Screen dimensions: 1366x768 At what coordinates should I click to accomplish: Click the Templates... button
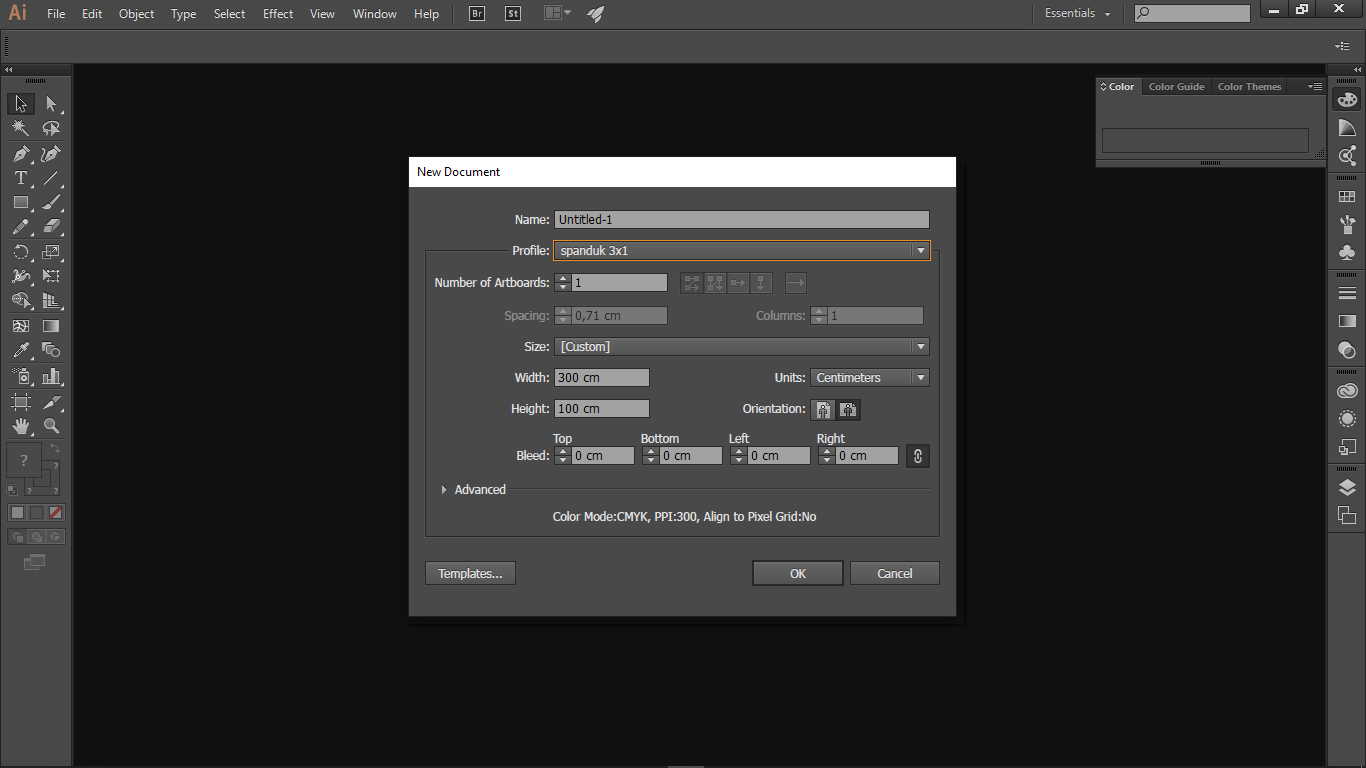point(470,574)
